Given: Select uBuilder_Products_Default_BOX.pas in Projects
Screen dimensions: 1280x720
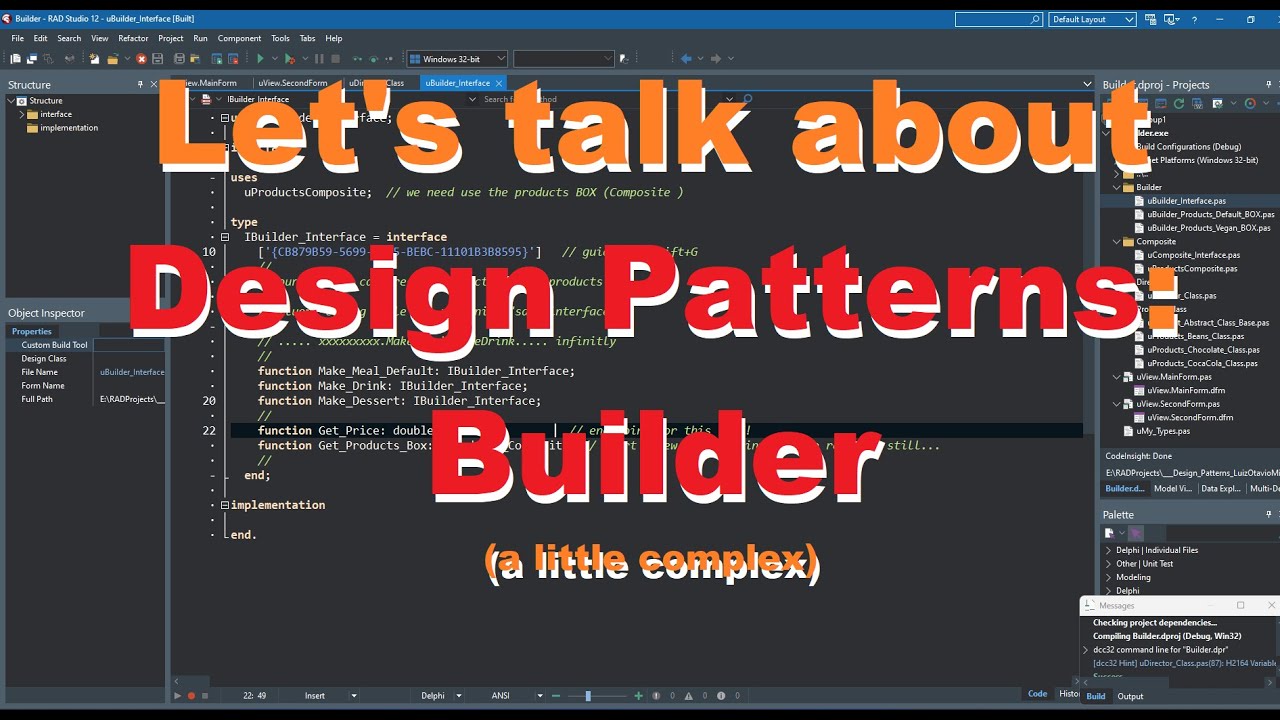Looking at the screenshot, I should (1211, 214).
